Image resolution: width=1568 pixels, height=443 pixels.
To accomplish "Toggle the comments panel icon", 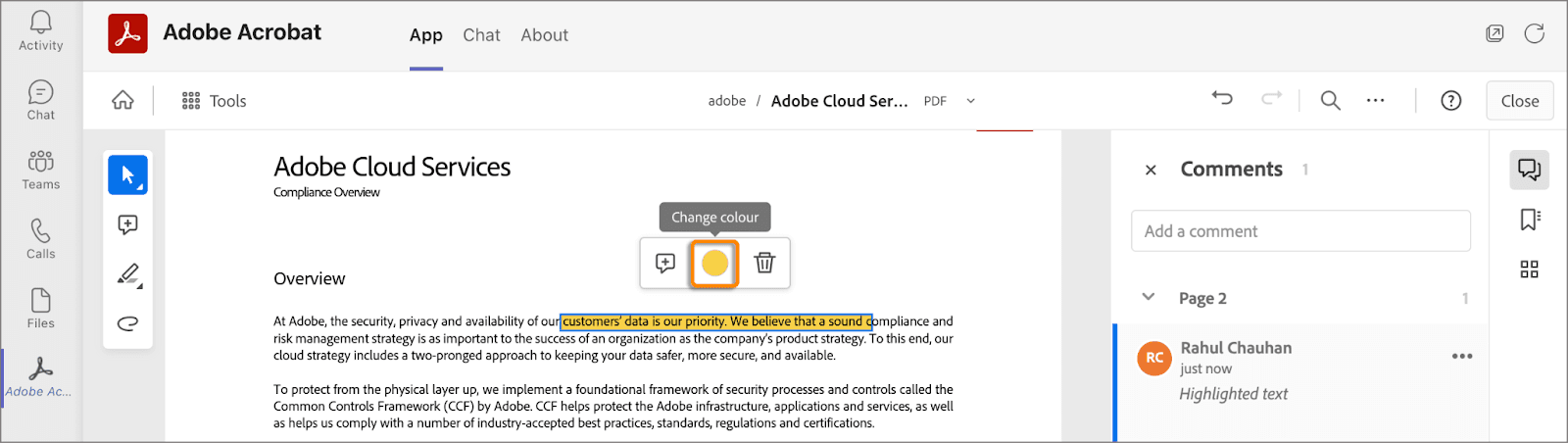I will 1529,170.
